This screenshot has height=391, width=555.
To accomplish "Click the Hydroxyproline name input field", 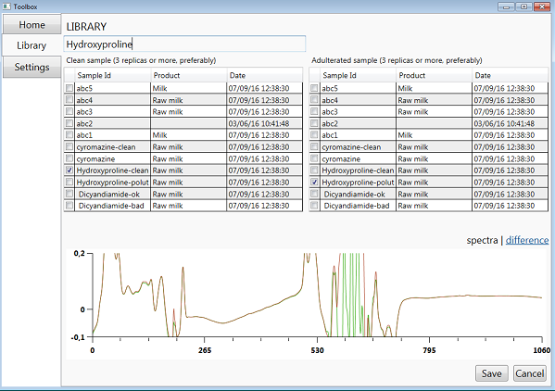I will [x=185, y=44].
